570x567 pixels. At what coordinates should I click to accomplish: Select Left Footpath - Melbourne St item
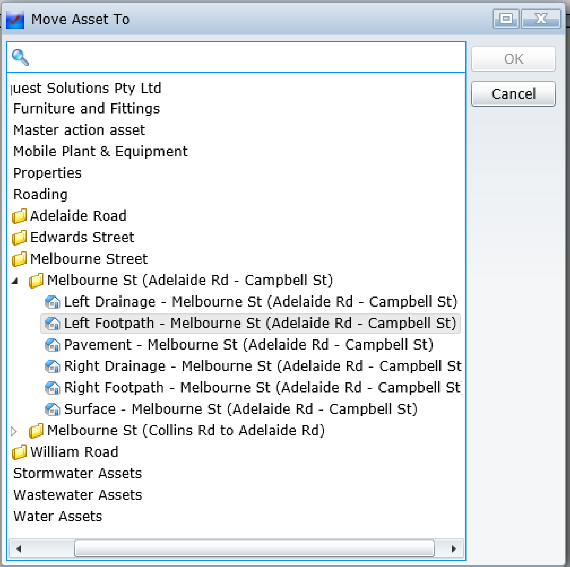pos(250,323)
